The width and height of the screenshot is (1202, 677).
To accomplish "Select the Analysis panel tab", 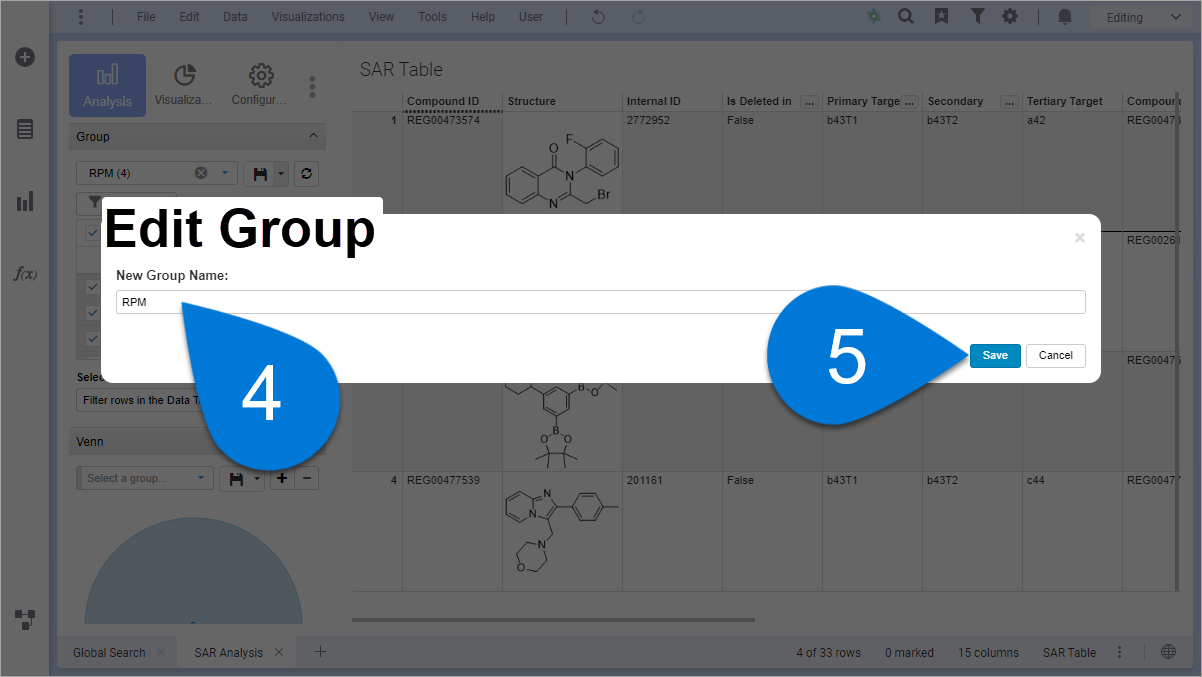I will pos(107,86).
